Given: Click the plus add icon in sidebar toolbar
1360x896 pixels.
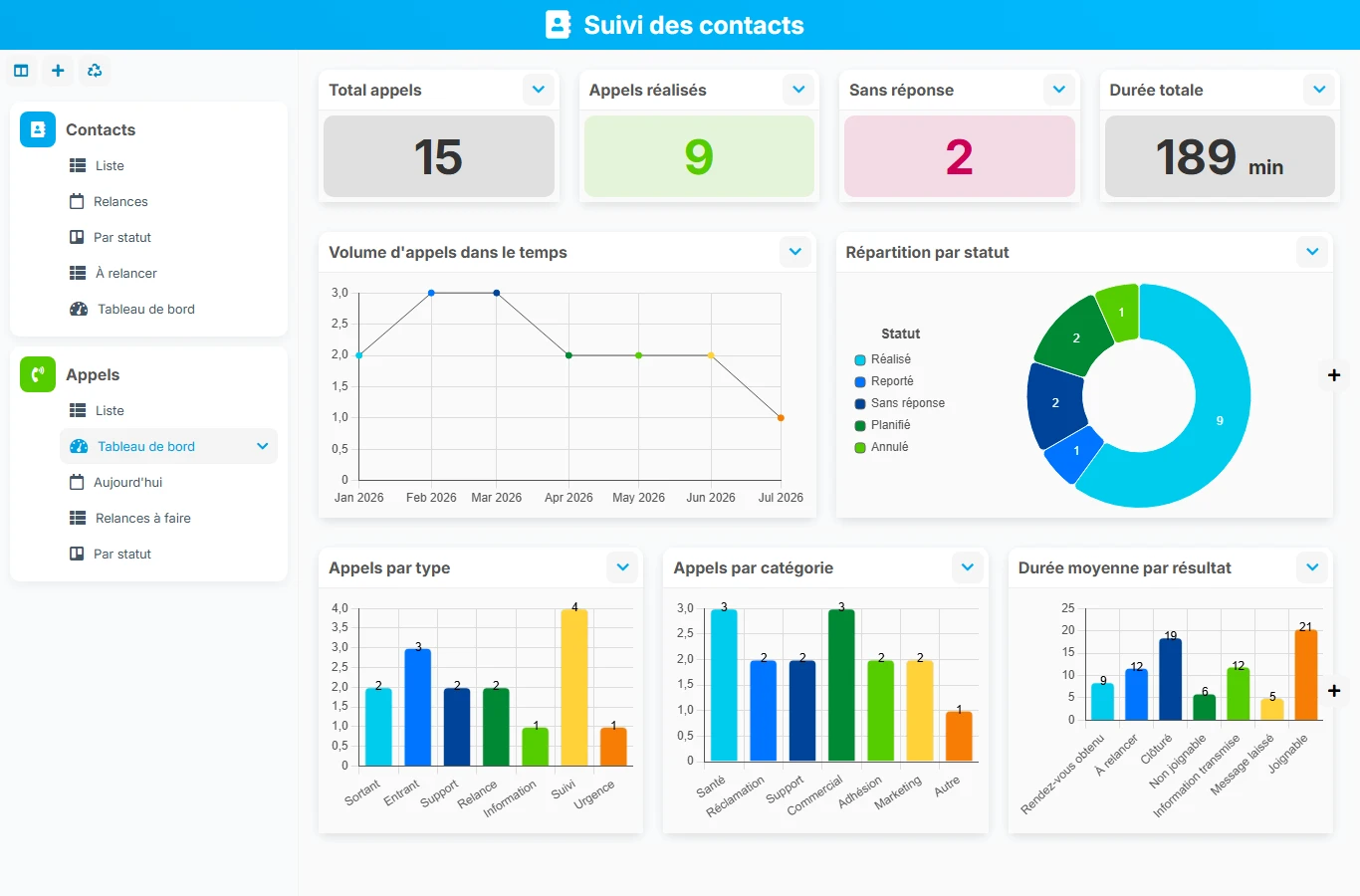Looking at the screenshot, I should [58, 71].
